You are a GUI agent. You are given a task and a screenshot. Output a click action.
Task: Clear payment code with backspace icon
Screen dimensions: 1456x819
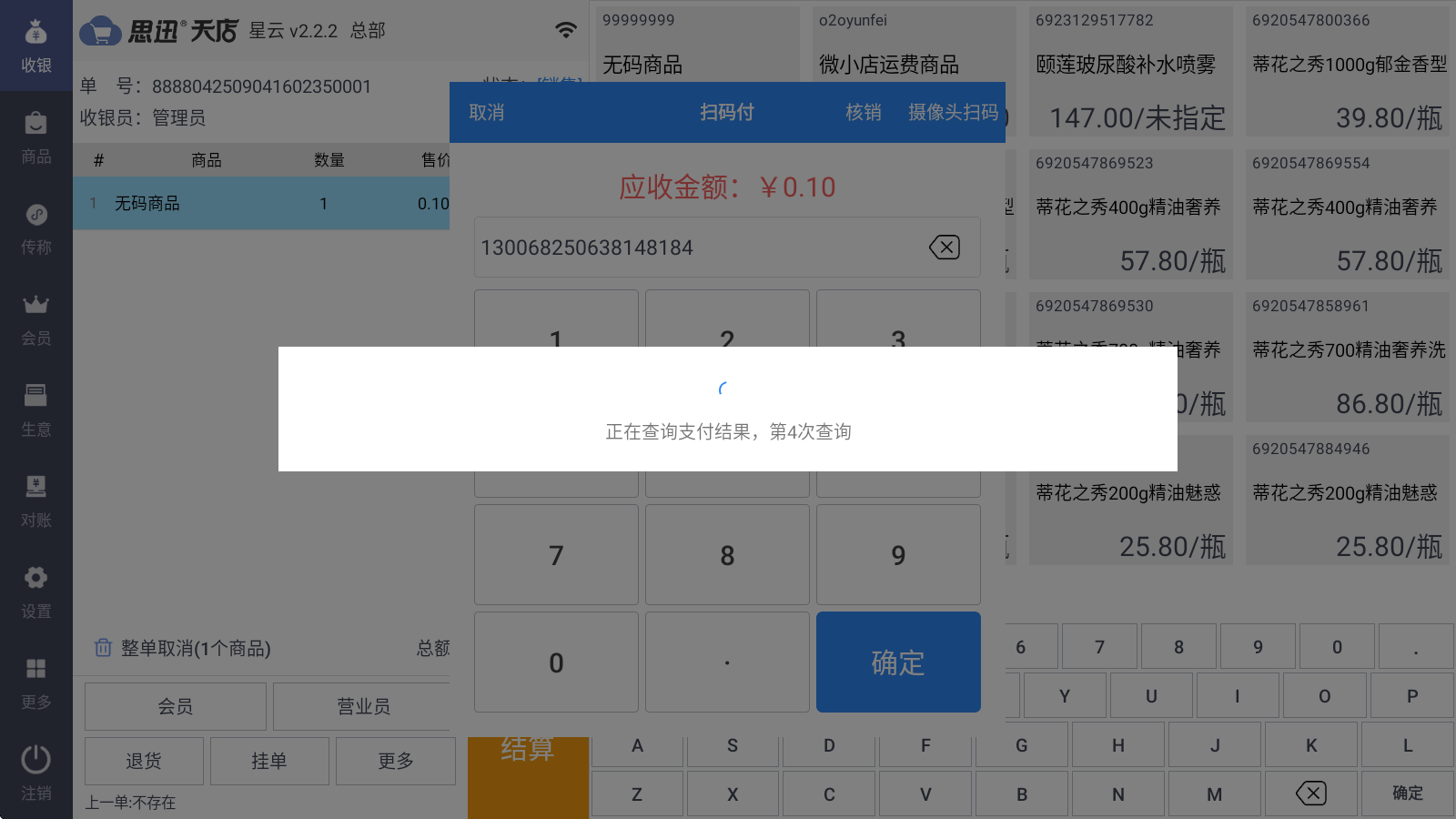tap(944, 248)
